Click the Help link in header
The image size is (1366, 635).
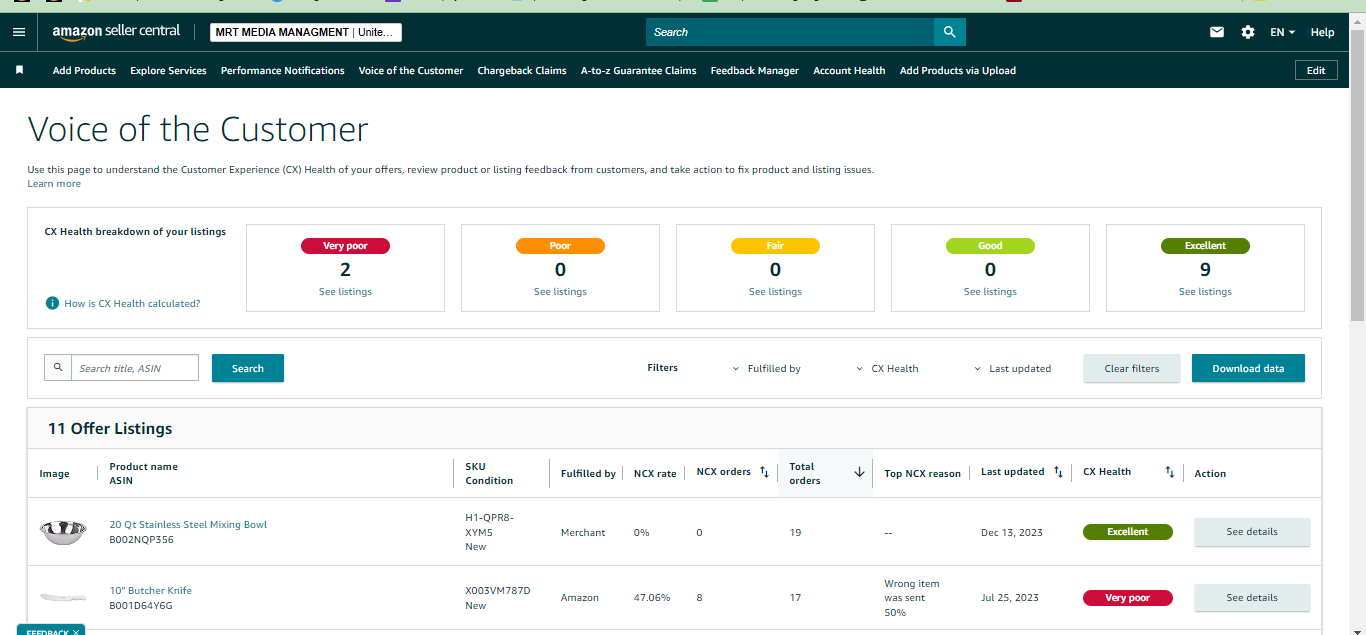[1322, 32]
